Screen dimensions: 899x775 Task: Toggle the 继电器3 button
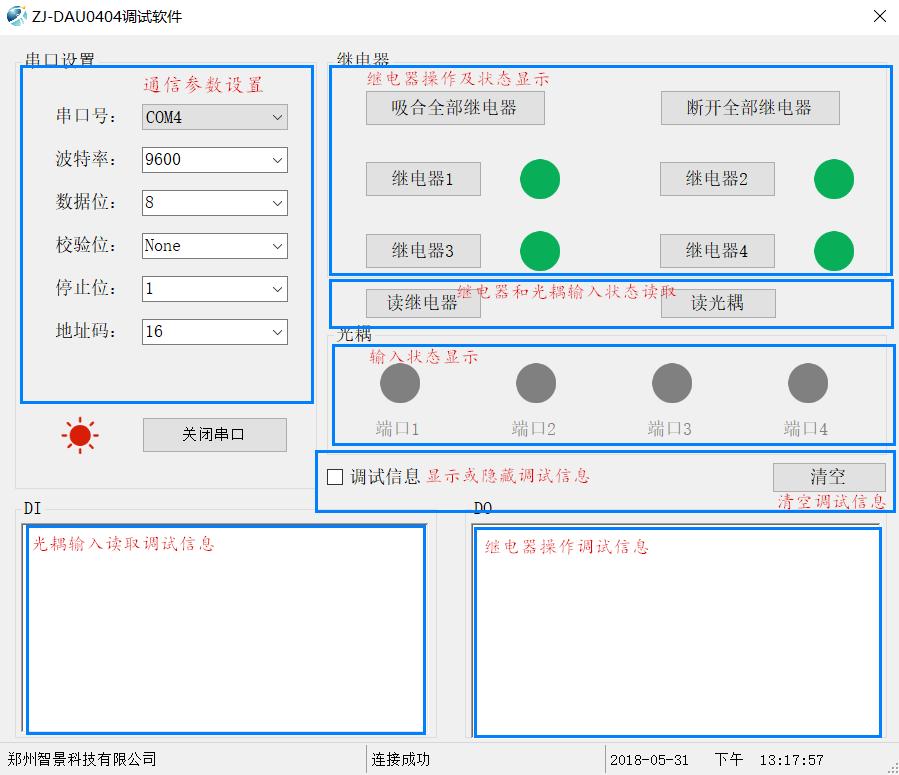[x=423, y=251]
